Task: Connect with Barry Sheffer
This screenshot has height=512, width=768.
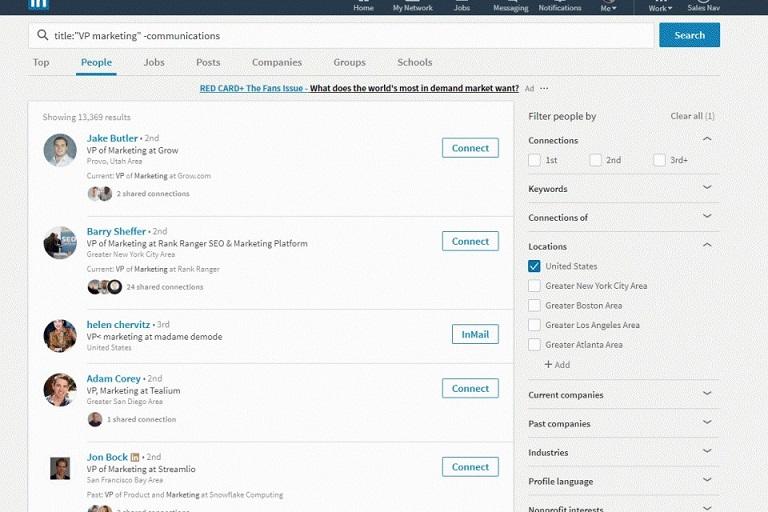Action: 470,241
